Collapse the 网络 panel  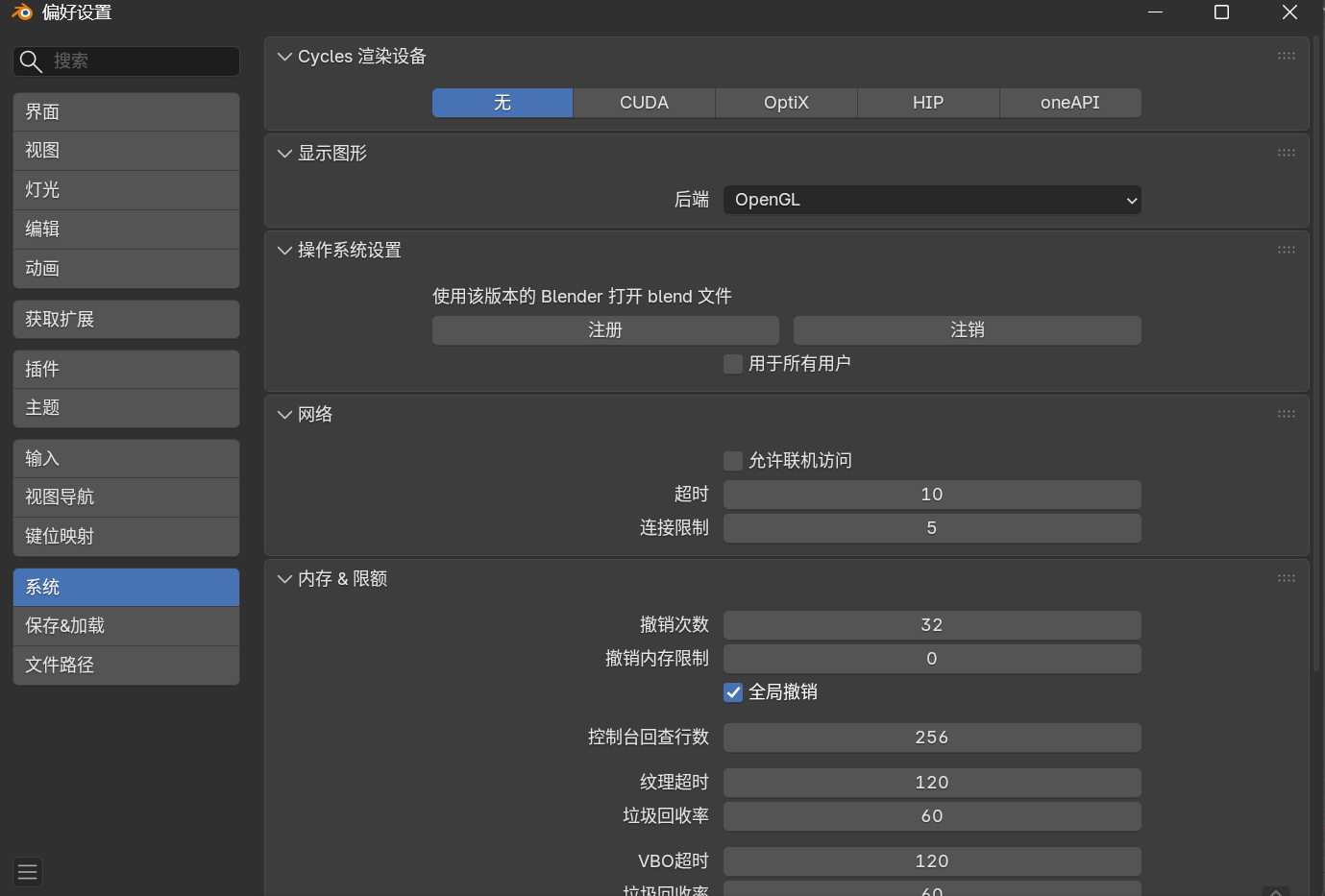[x=284, y=415]
